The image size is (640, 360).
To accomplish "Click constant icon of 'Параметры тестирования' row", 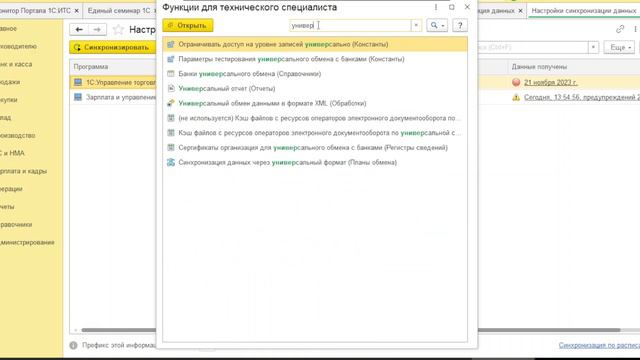I will (171, 59).
